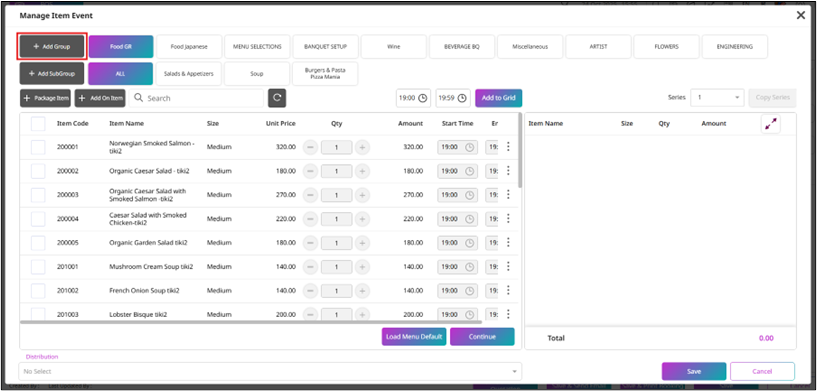Open three-dot menu for Norwegian Smoked Salmon row
Image resolution: width=817 pixels, height=391 pixels.
tap(508, 147)
